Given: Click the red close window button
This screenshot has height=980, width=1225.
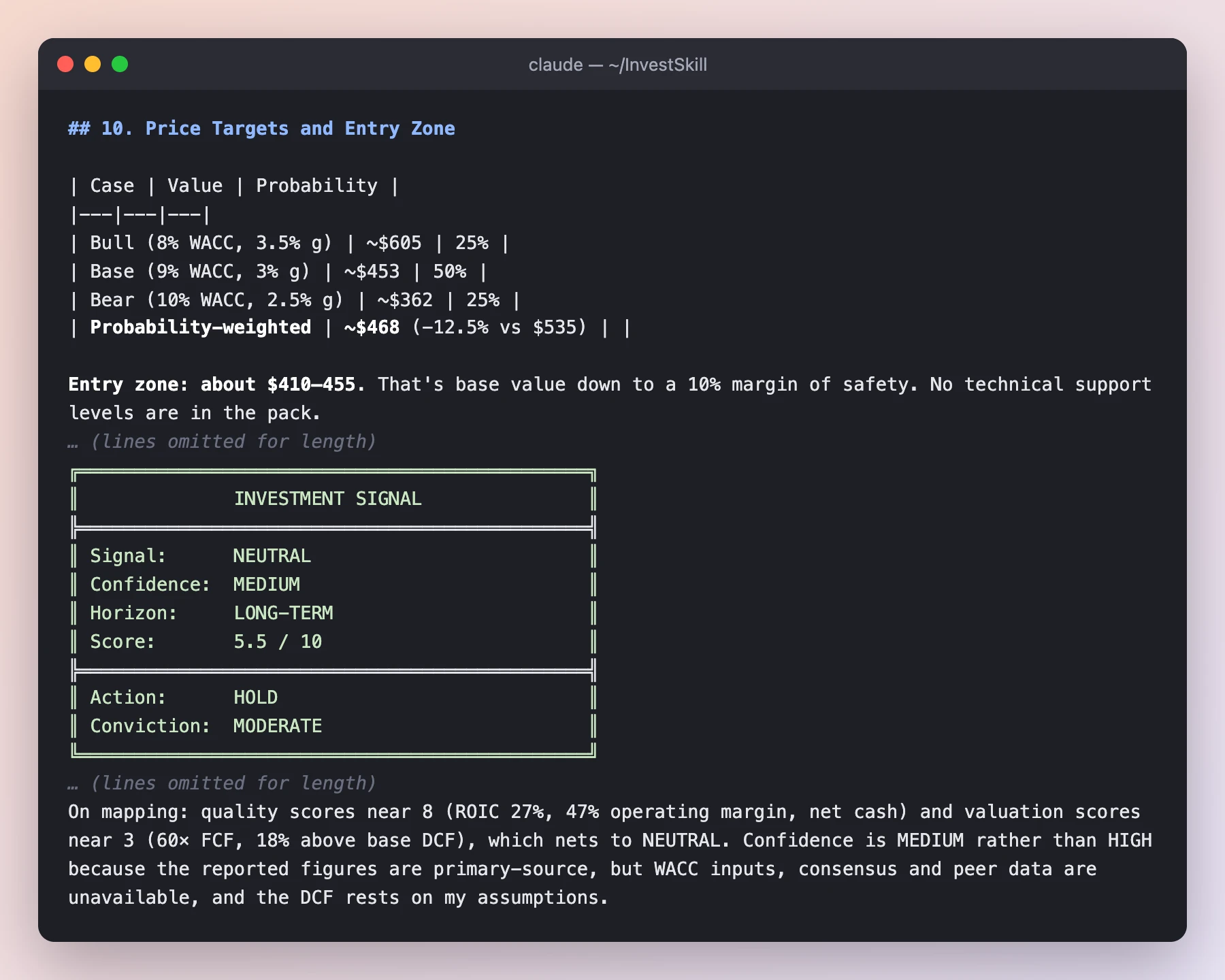Looking at the screenshot, I should [x=65, y=64].
